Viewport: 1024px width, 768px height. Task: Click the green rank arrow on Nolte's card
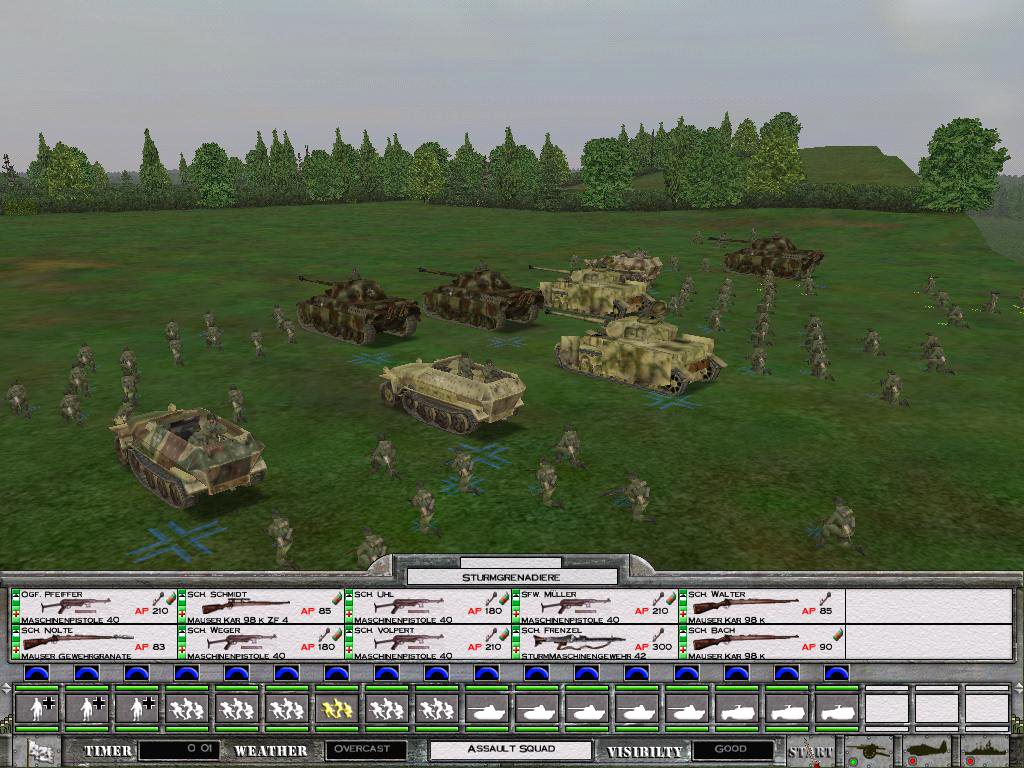16,633
